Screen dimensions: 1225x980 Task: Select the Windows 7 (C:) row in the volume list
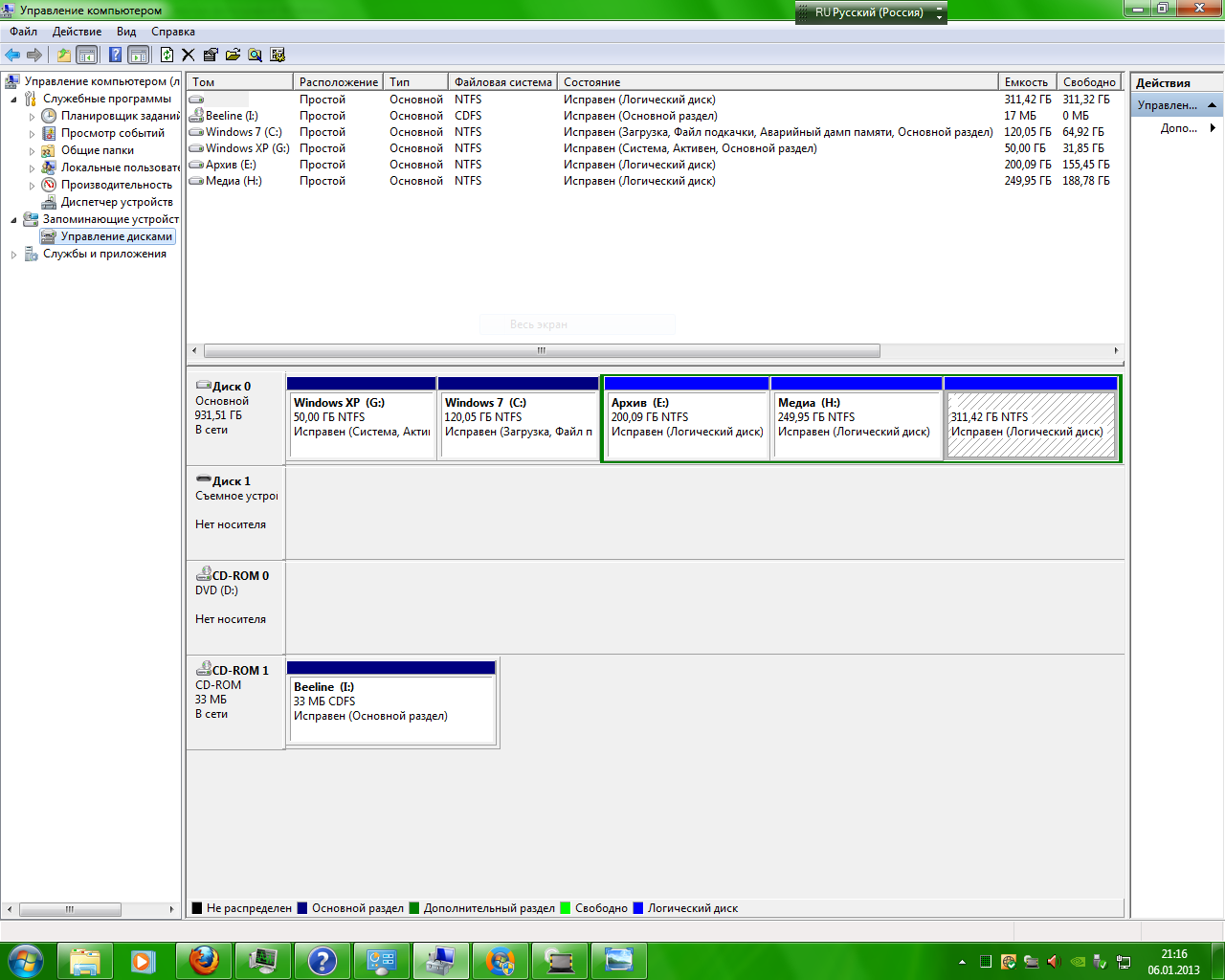click(655, 132)
